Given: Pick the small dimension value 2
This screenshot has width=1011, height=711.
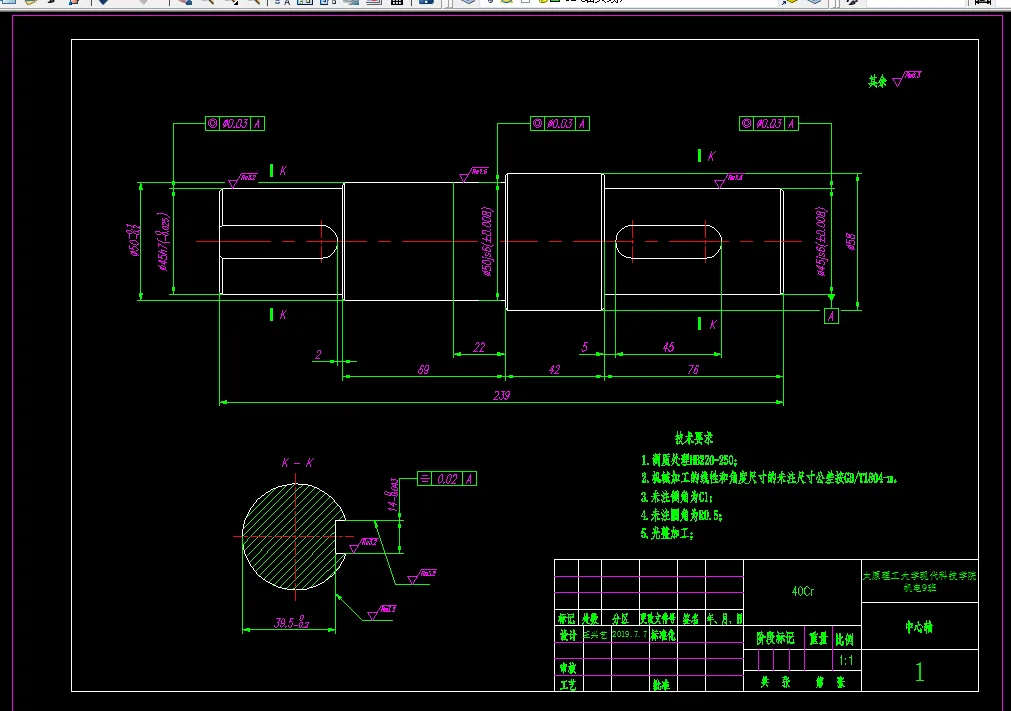Looking at the screenshot, I should 318,355.
